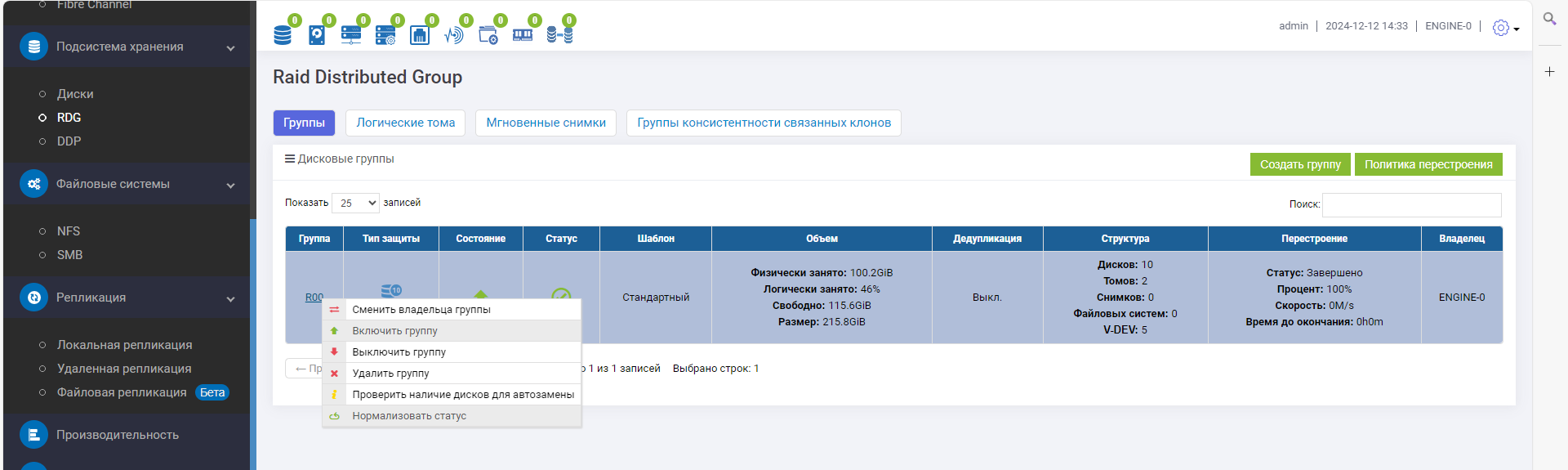Click the Подсистема хранения round storage icon

pyautogui.click(x=33, y=47)
